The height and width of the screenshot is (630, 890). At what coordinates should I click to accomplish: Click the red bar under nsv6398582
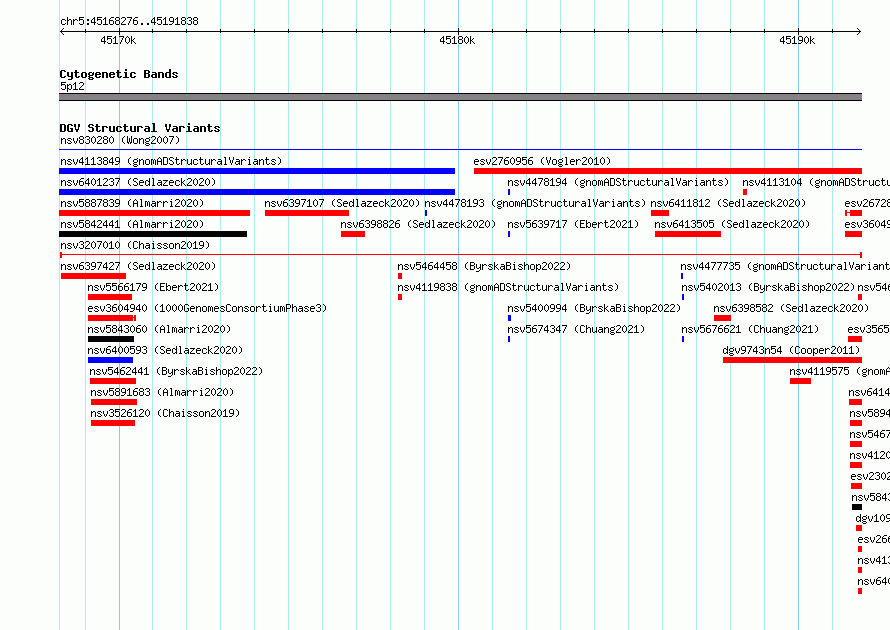point(722,318)
